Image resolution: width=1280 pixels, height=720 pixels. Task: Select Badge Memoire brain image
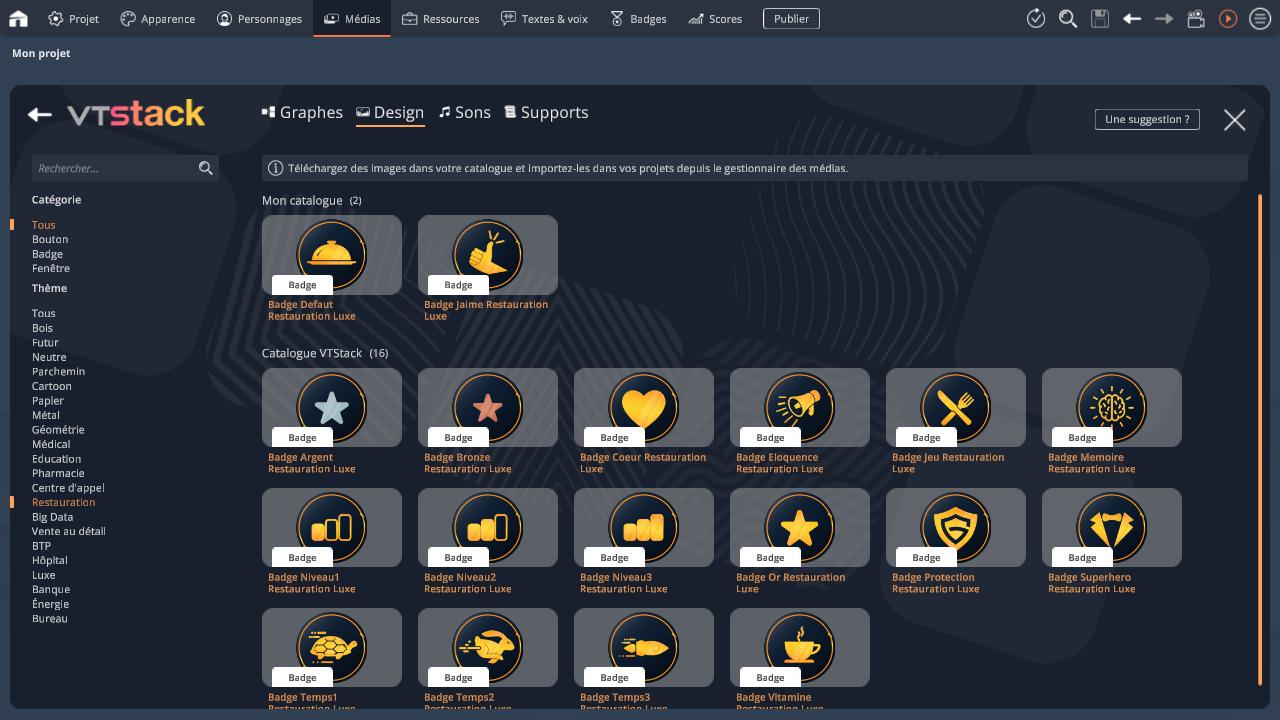click(x=1112, y=407)
